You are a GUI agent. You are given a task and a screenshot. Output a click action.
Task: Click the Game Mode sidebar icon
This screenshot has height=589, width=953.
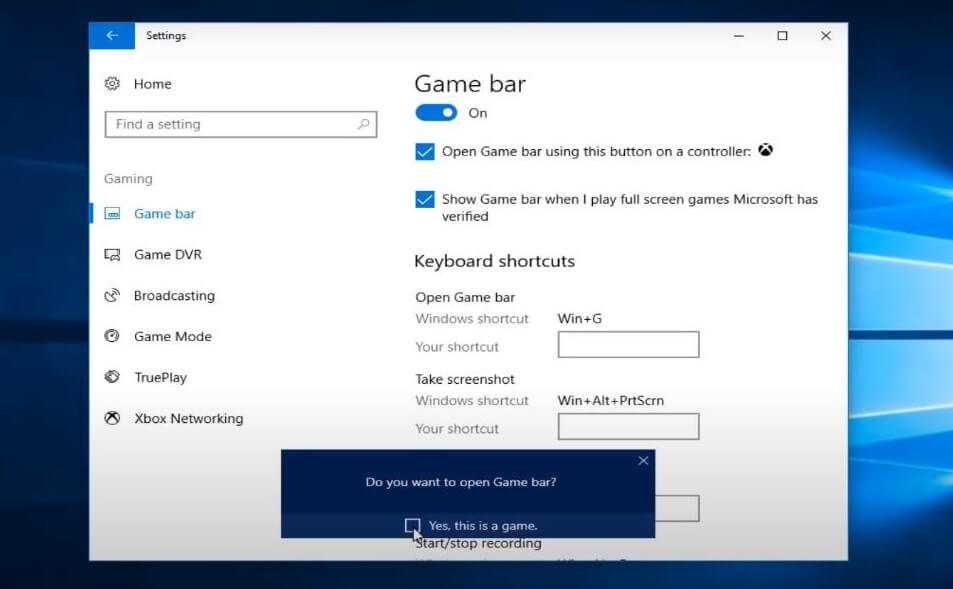point(112,337)
